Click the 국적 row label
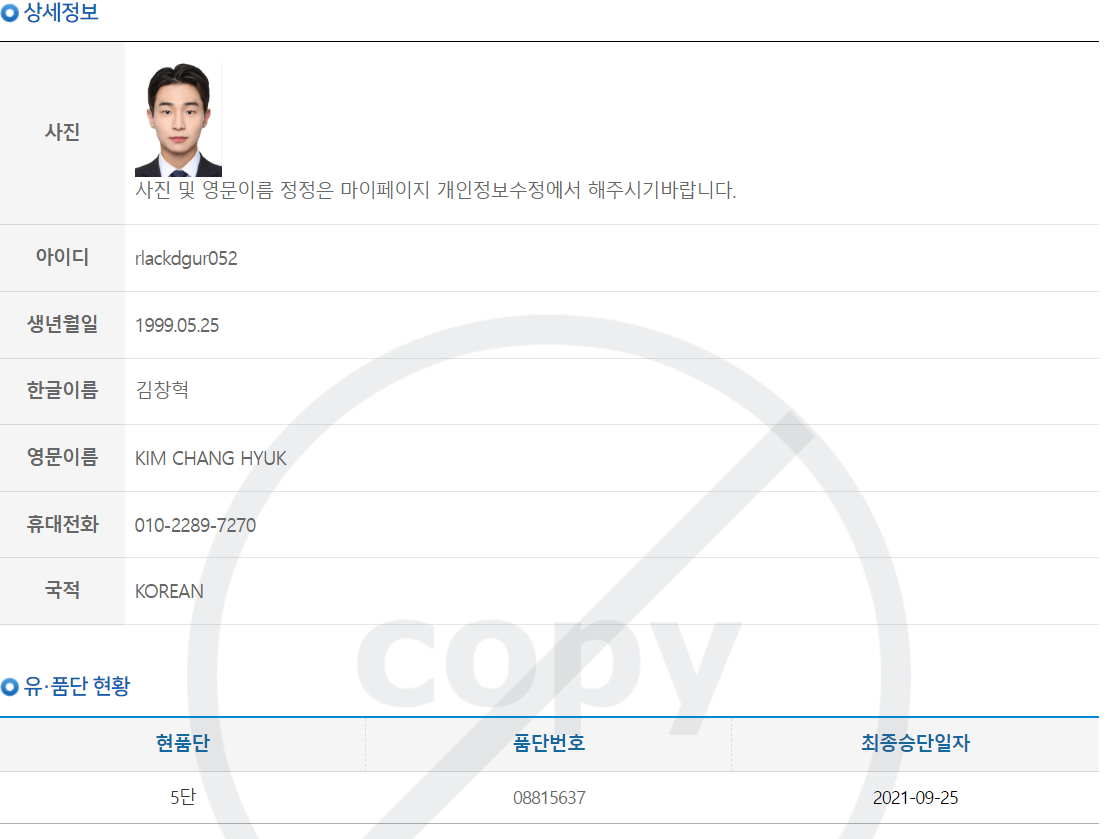The image size is (1117, 839). (x=62, y=590)
